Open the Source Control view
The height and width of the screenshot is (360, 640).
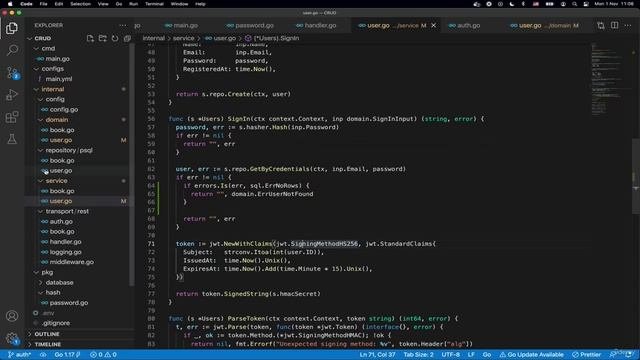pyautogui.click(x=12, y=73)
